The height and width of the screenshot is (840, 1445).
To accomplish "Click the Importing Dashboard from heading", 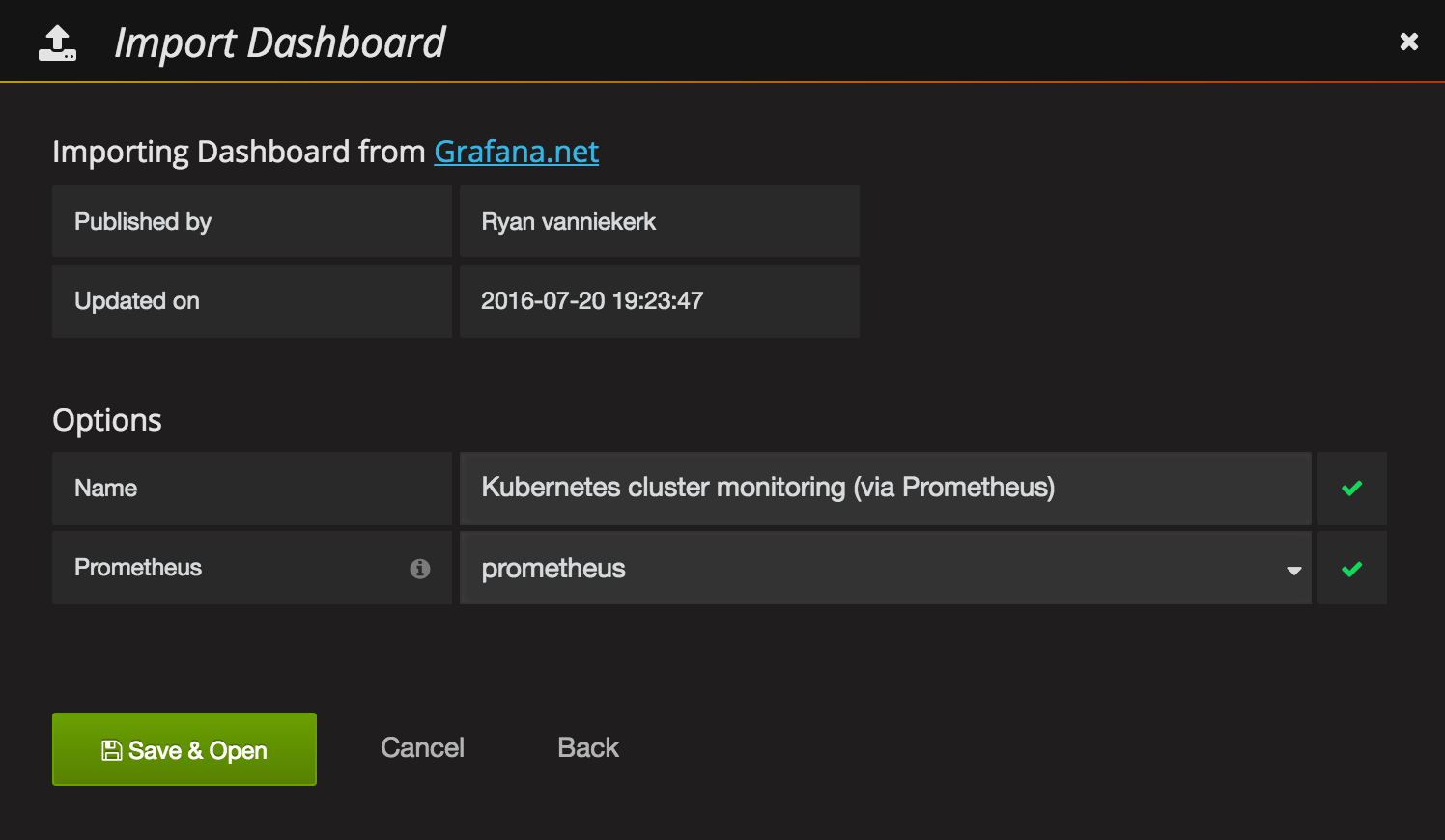I will (x=240, y=152).
